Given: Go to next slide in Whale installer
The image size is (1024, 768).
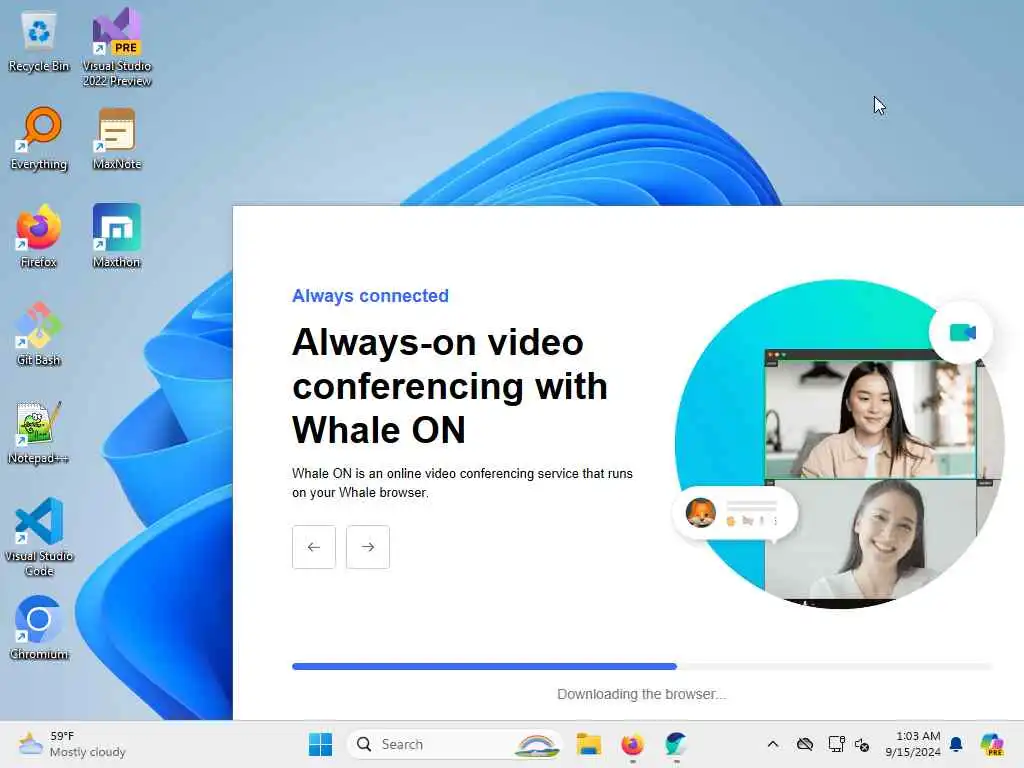Looking at the screenshot, I should [x=368, y=547].
